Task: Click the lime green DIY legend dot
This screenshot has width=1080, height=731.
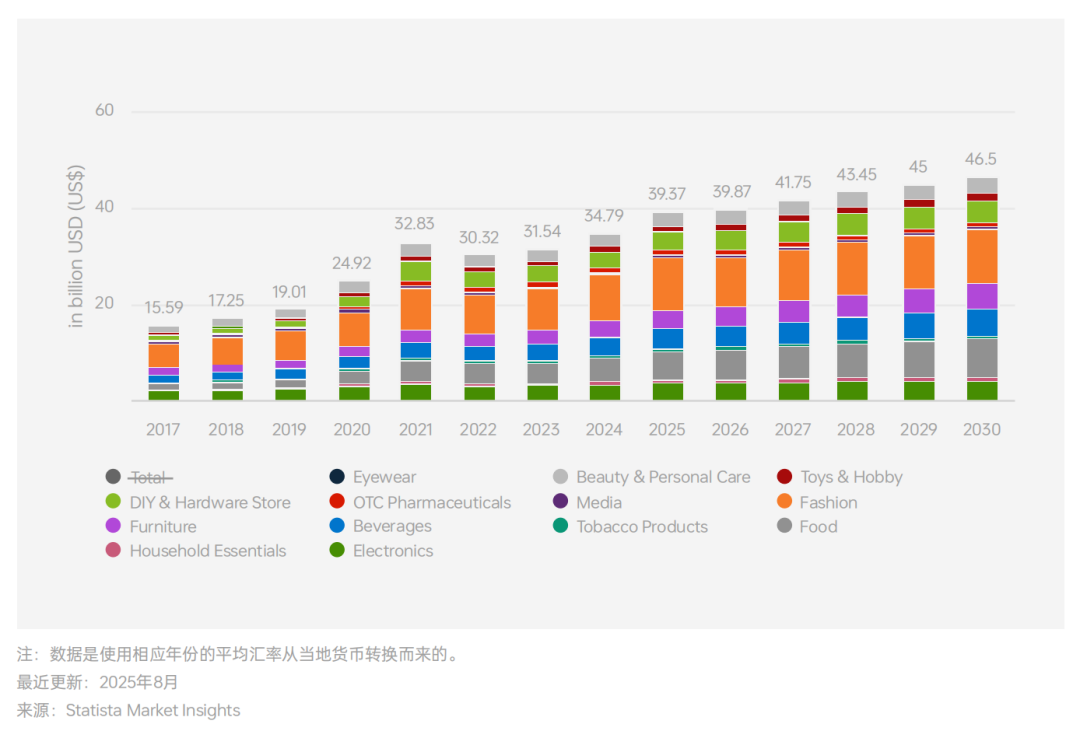Action: [113, 501]
